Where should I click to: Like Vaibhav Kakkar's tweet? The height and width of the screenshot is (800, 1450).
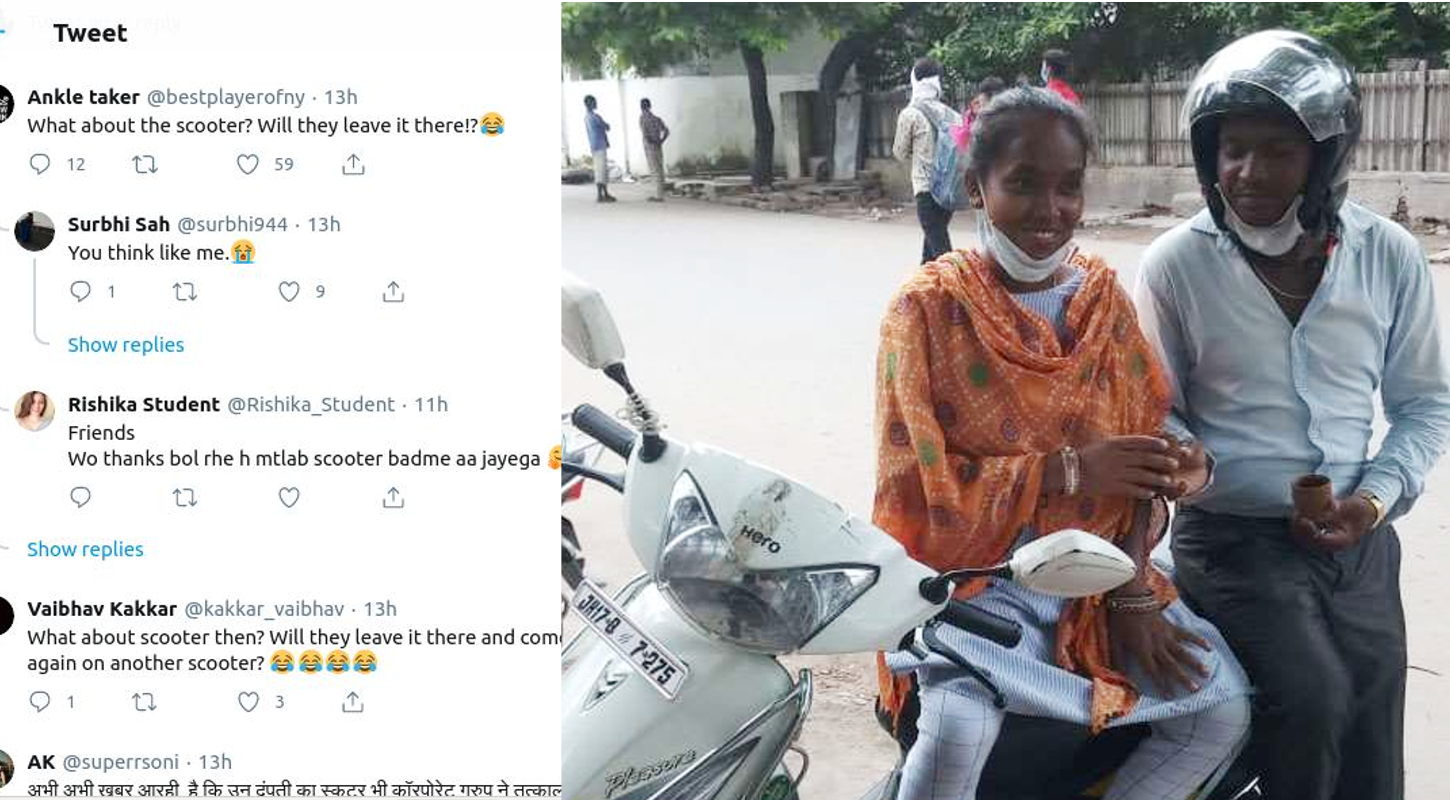(248, 702)
